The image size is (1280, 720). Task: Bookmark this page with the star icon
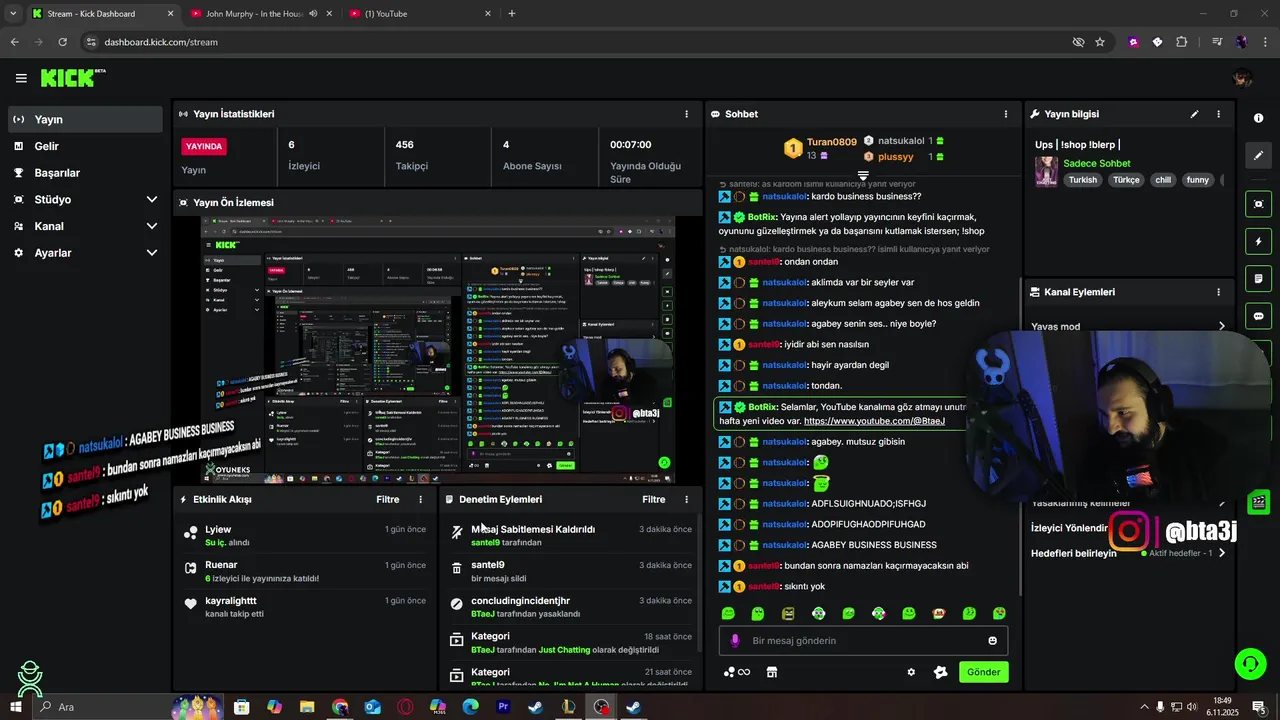coord(1100,42)
